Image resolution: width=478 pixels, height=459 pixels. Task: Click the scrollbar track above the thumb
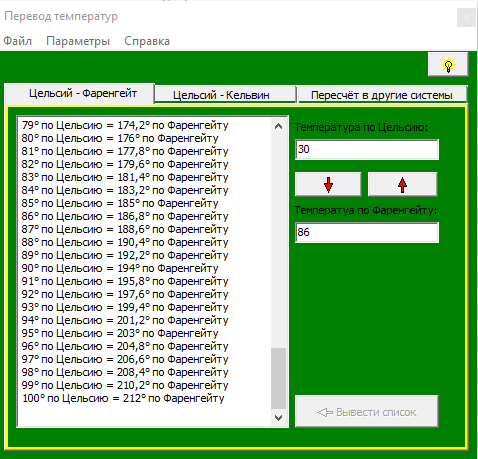279,240
